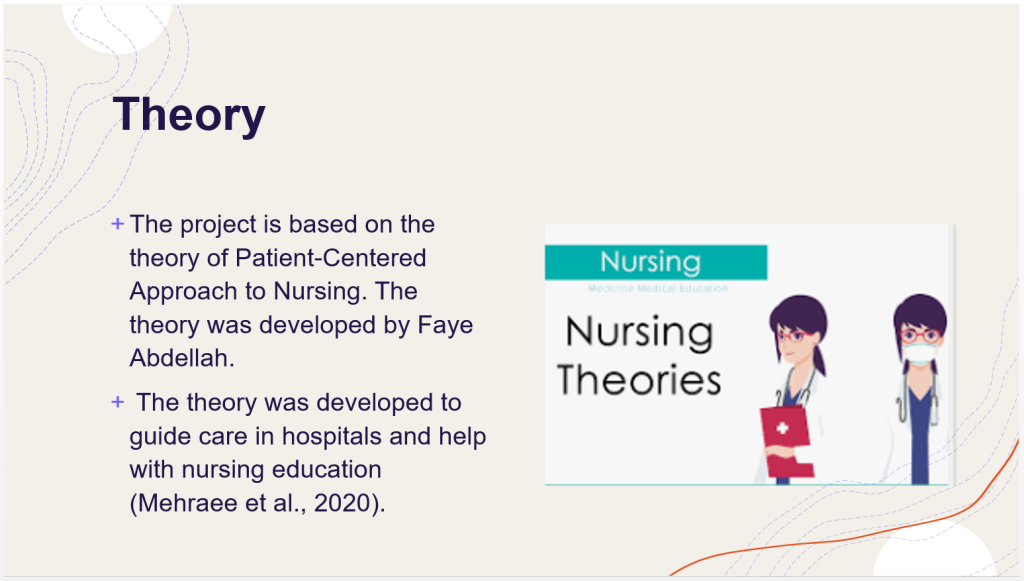The image size is (1024, 581).
Task: Click the second plus-shaped bullet marker
Action: coord(118,402)
